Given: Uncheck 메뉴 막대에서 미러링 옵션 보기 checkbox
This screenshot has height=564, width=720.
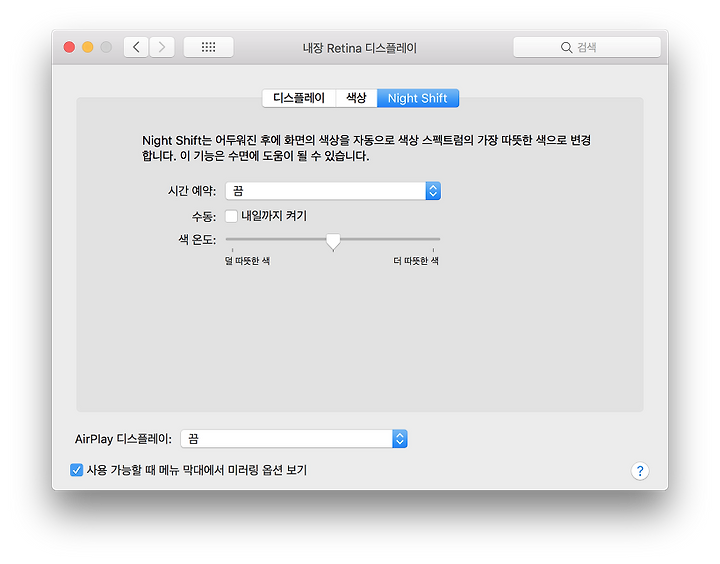Looking at the screenshot, I should click(x=76, y=470).
